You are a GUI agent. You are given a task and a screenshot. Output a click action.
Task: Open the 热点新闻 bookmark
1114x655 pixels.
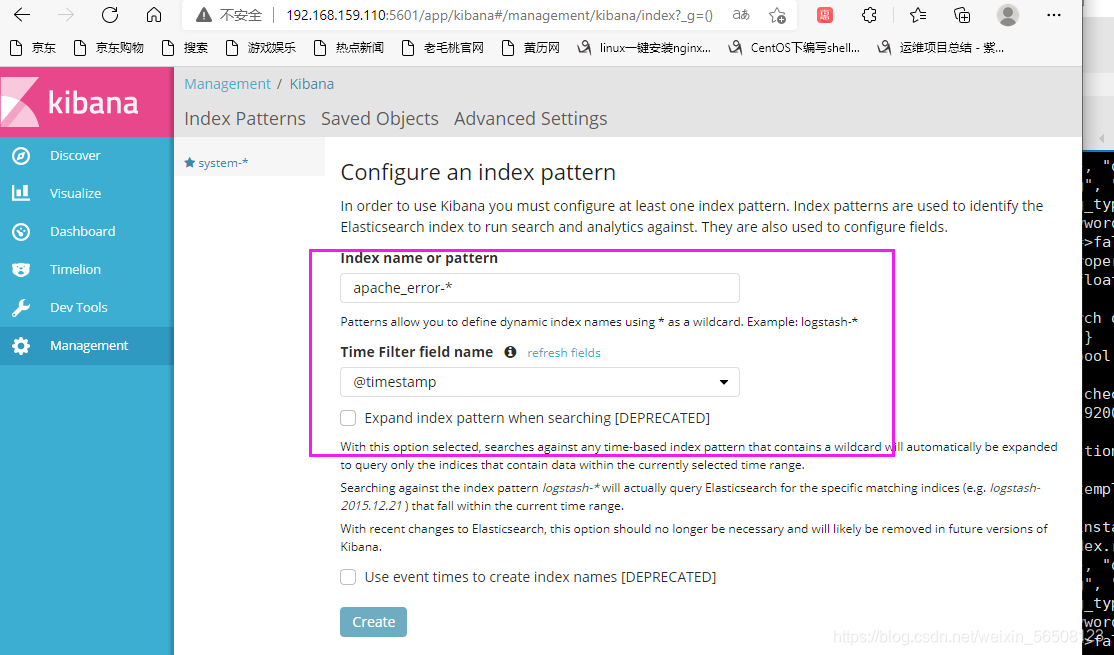tap(348, 48)
